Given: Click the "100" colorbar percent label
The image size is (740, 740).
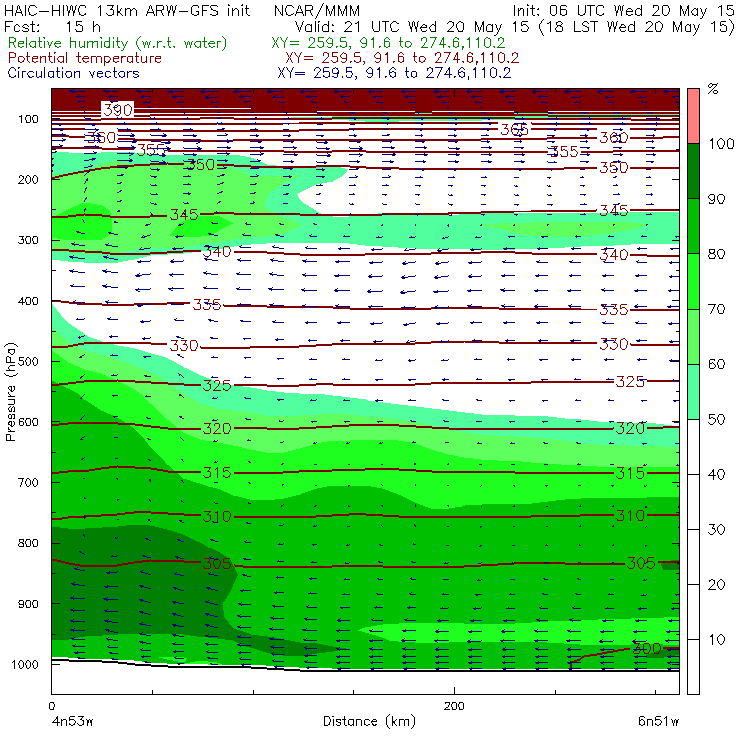Looking at the screenshot, I should pyautogui.click(x=721, y=143).
